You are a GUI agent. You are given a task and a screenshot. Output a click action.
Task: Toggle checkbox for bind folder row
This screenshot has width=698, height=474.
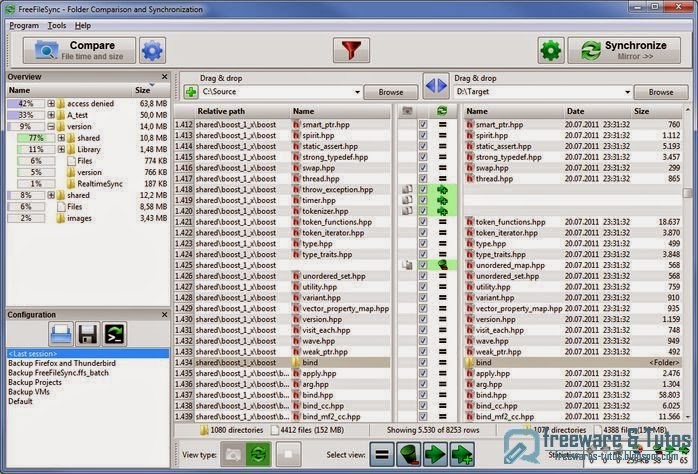tap(423, 363)
